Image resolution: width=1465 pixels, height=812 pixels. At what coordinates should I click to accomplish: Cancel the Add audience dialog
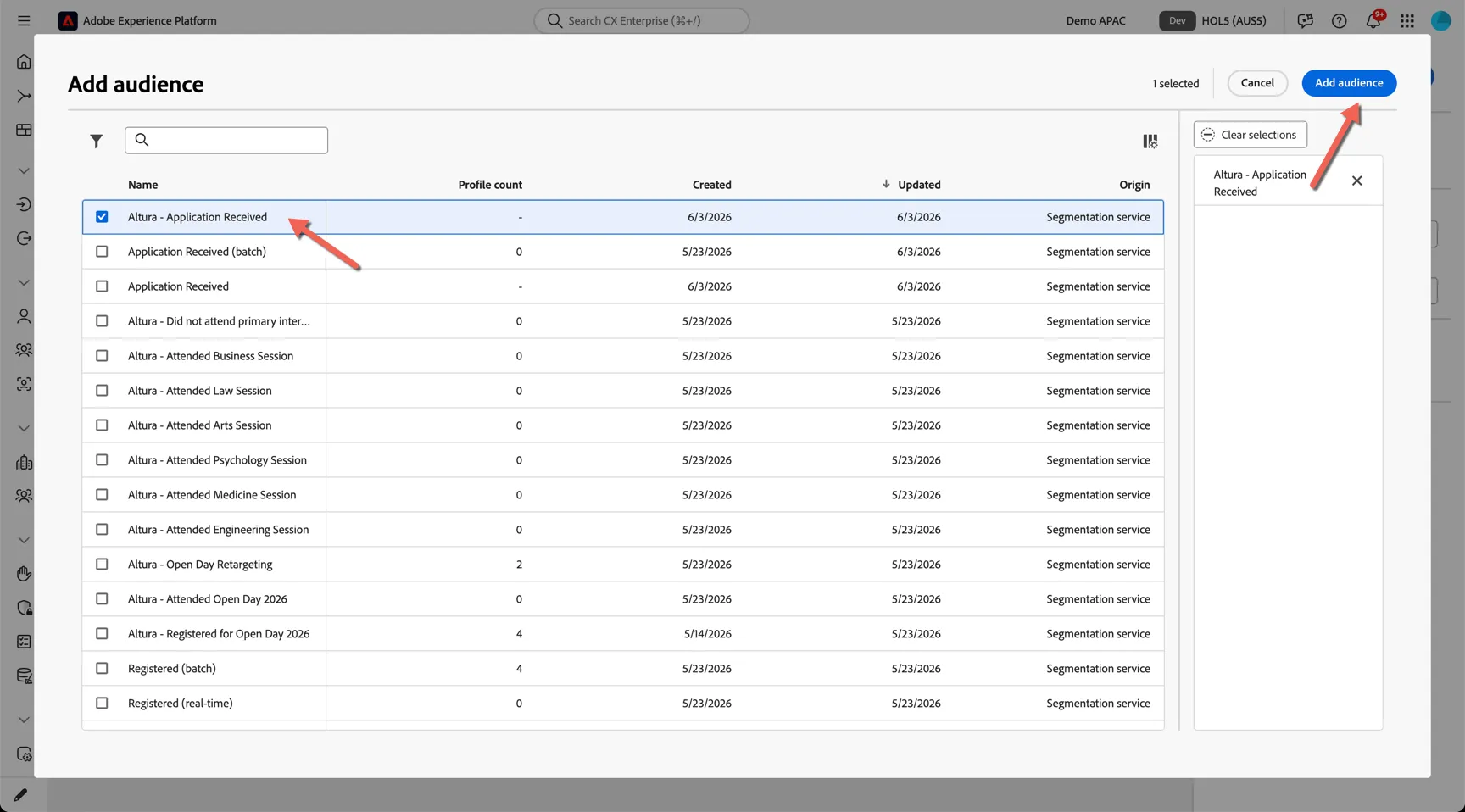point(1257,83)
